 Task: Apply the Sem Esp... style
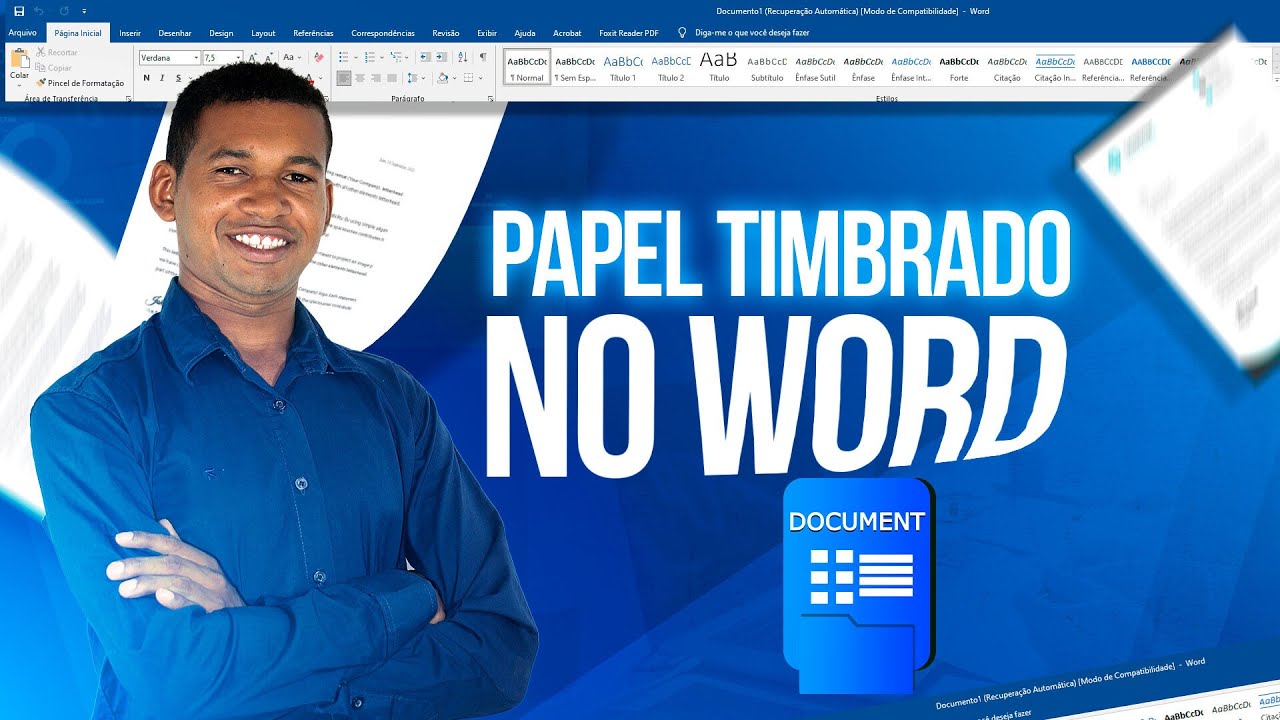(574, 67)
